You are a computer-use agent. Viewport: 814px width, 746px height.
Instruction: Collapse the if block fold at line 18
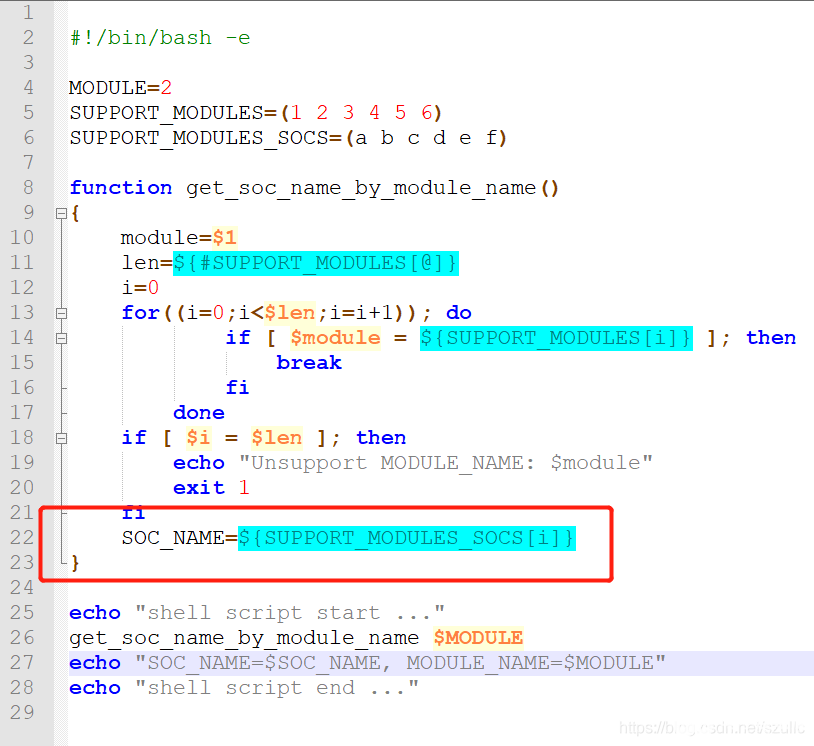coord(61,439)
